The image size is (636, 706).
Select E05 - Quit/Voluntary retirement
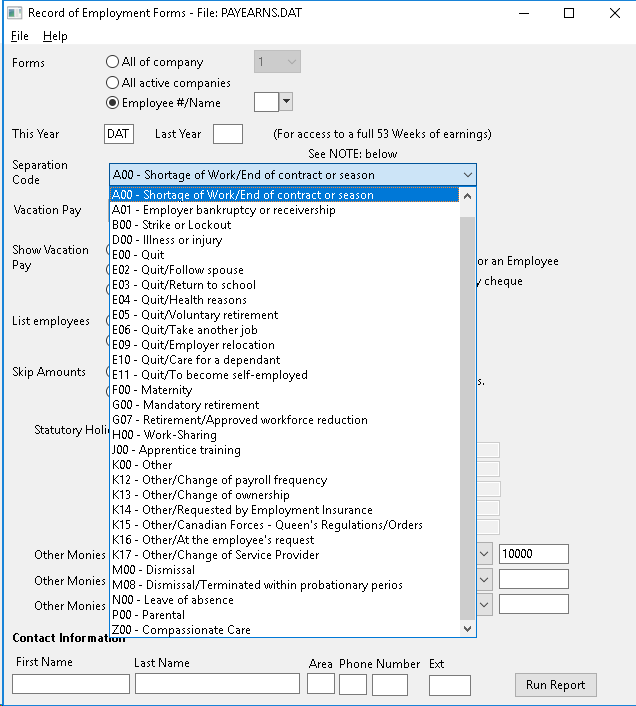point(284,315)
